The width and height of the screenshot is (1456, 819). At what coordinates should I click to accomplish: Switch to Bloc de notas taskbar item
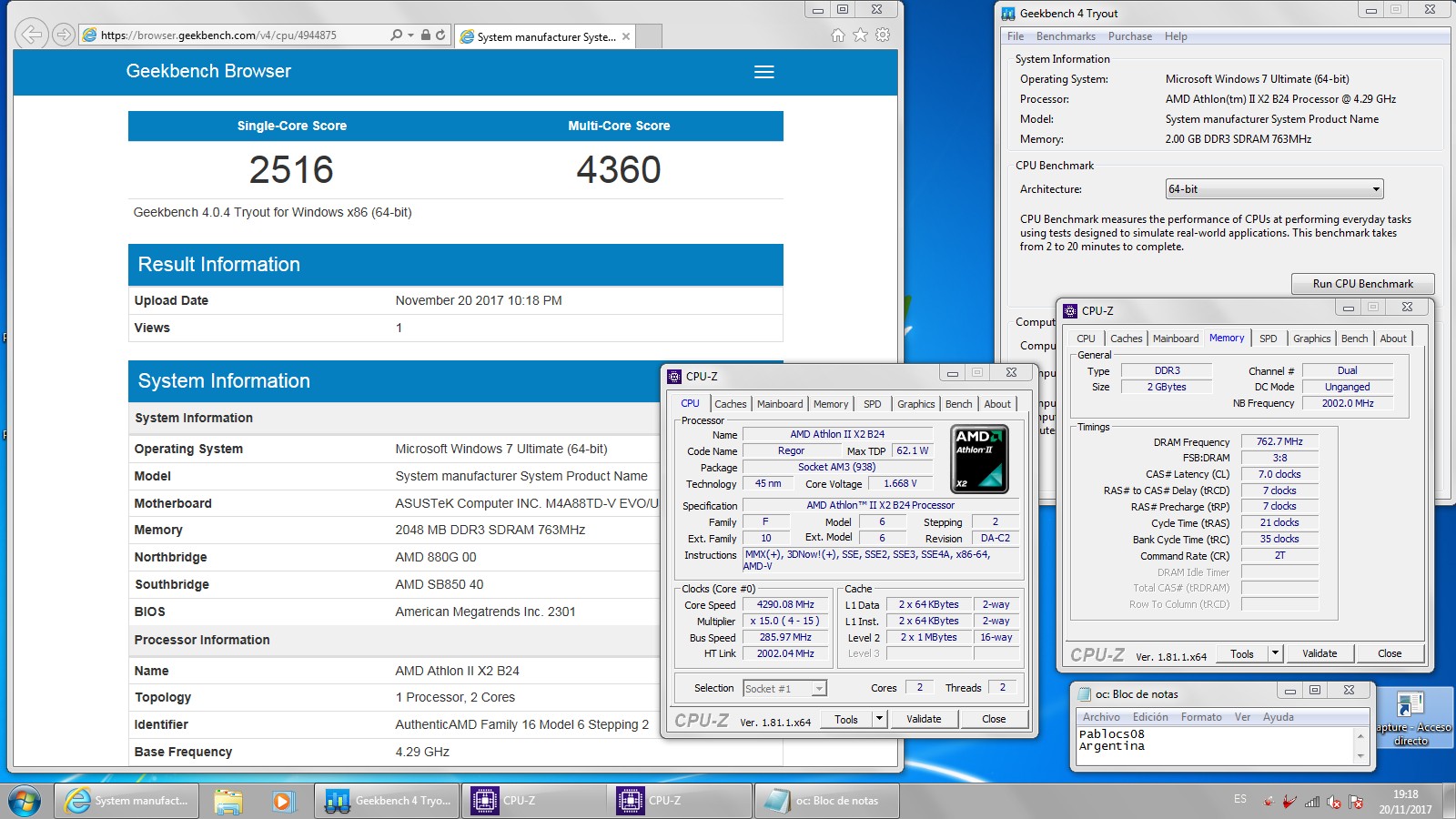click(825, 801)
